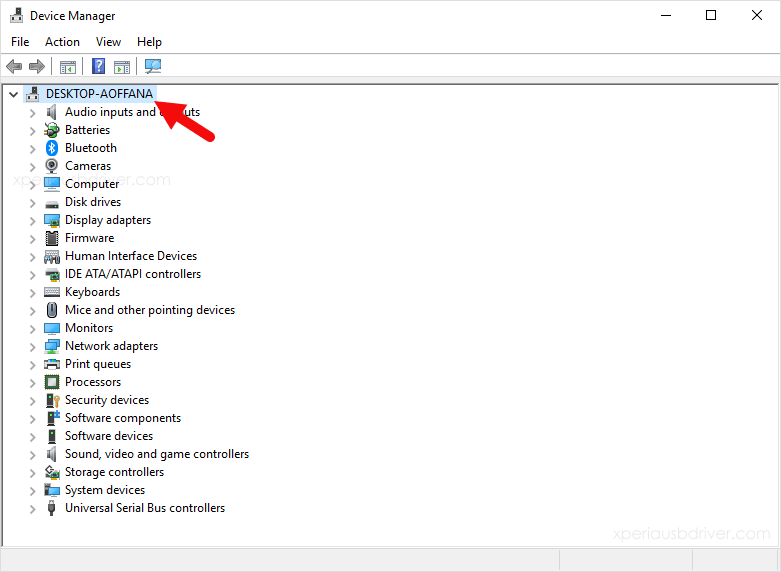The height and width of the screenshot is (572, 781).
Task: Select the Software components label
Action: (x=123, y=418)
